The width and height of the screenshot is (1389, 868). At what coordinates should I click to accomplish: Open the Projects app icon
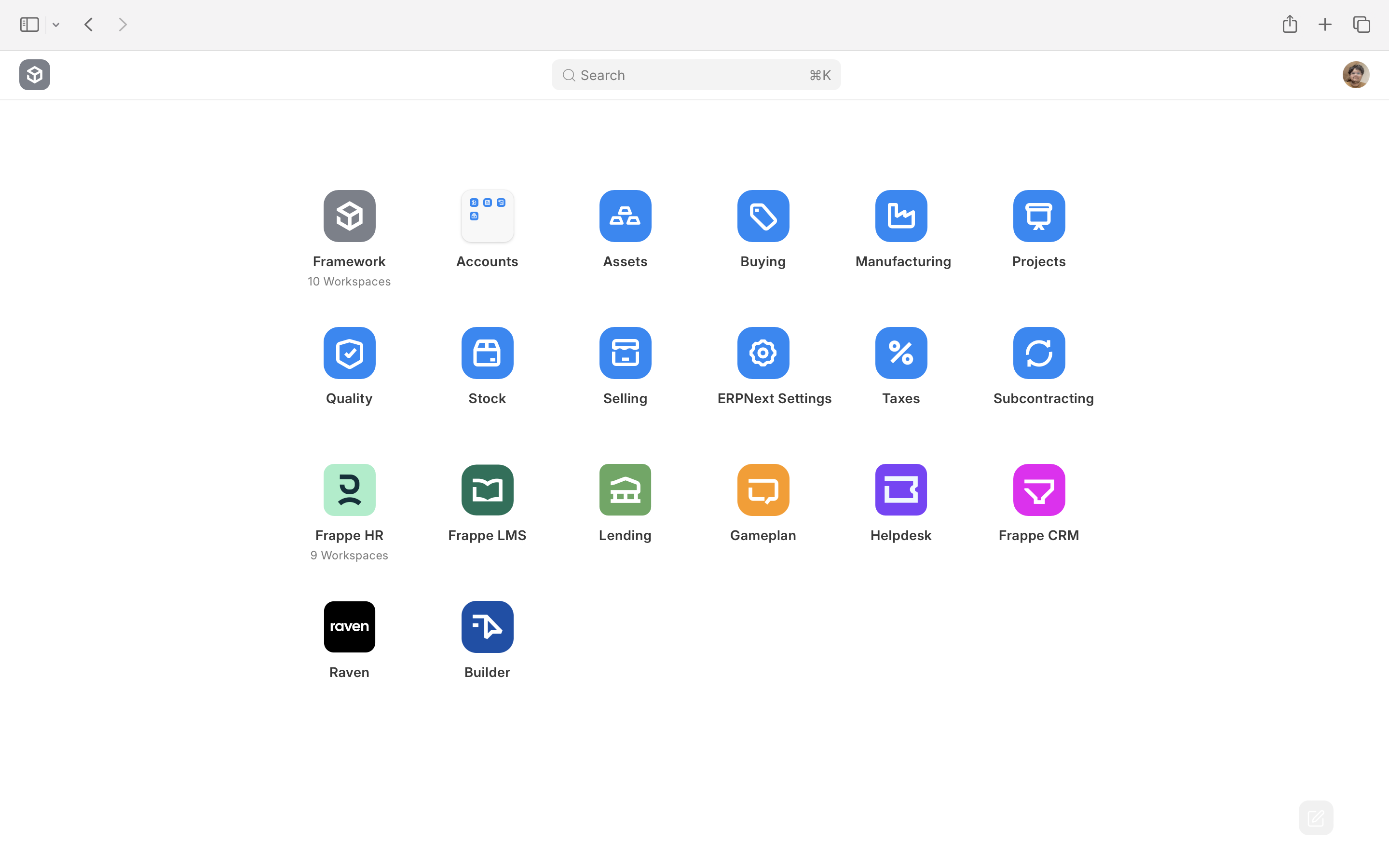(x=1039, y=216)
